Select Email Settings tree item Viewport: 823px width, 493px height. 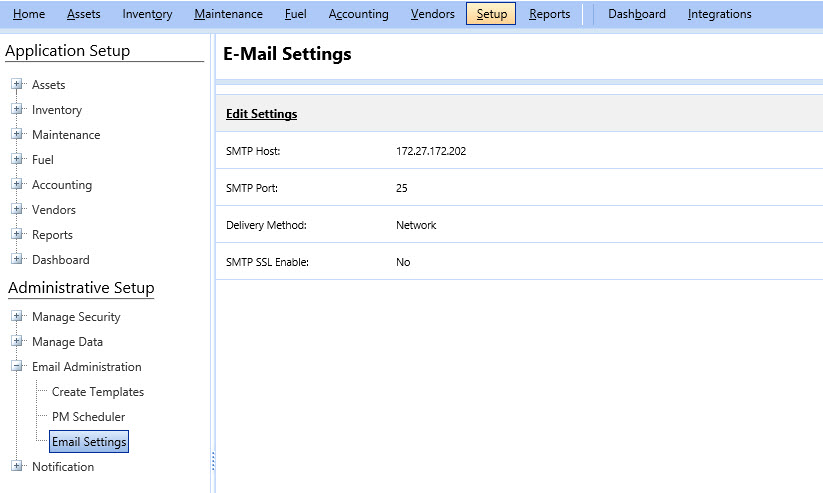click(89, 442)
